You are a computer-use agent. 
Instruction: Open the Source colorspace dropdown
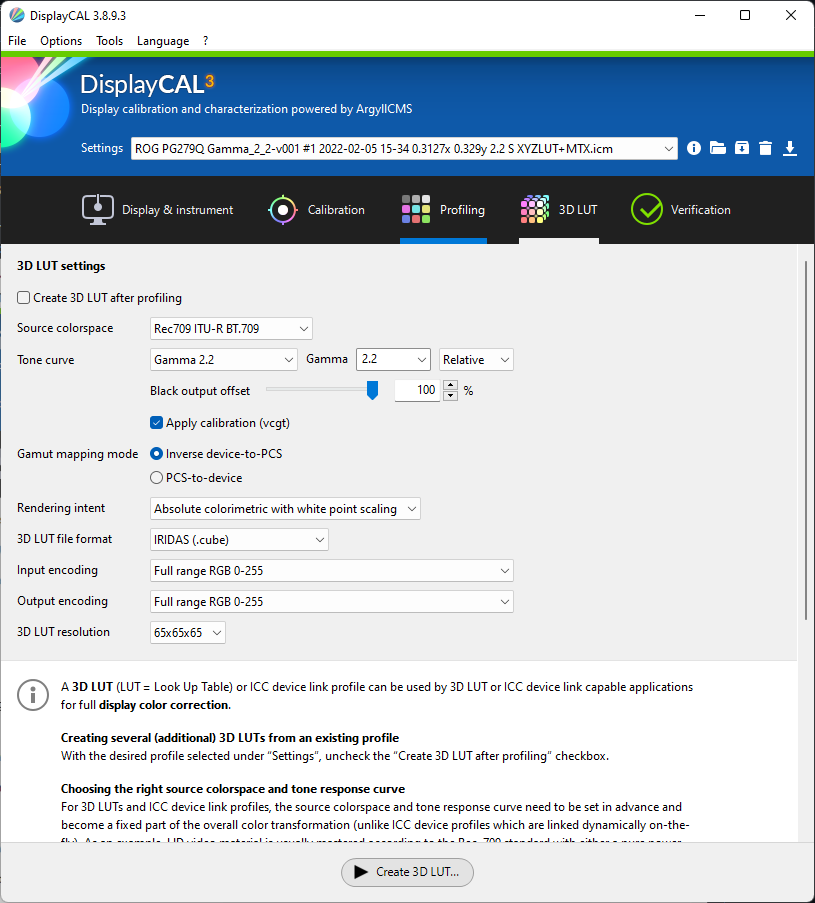231,329
